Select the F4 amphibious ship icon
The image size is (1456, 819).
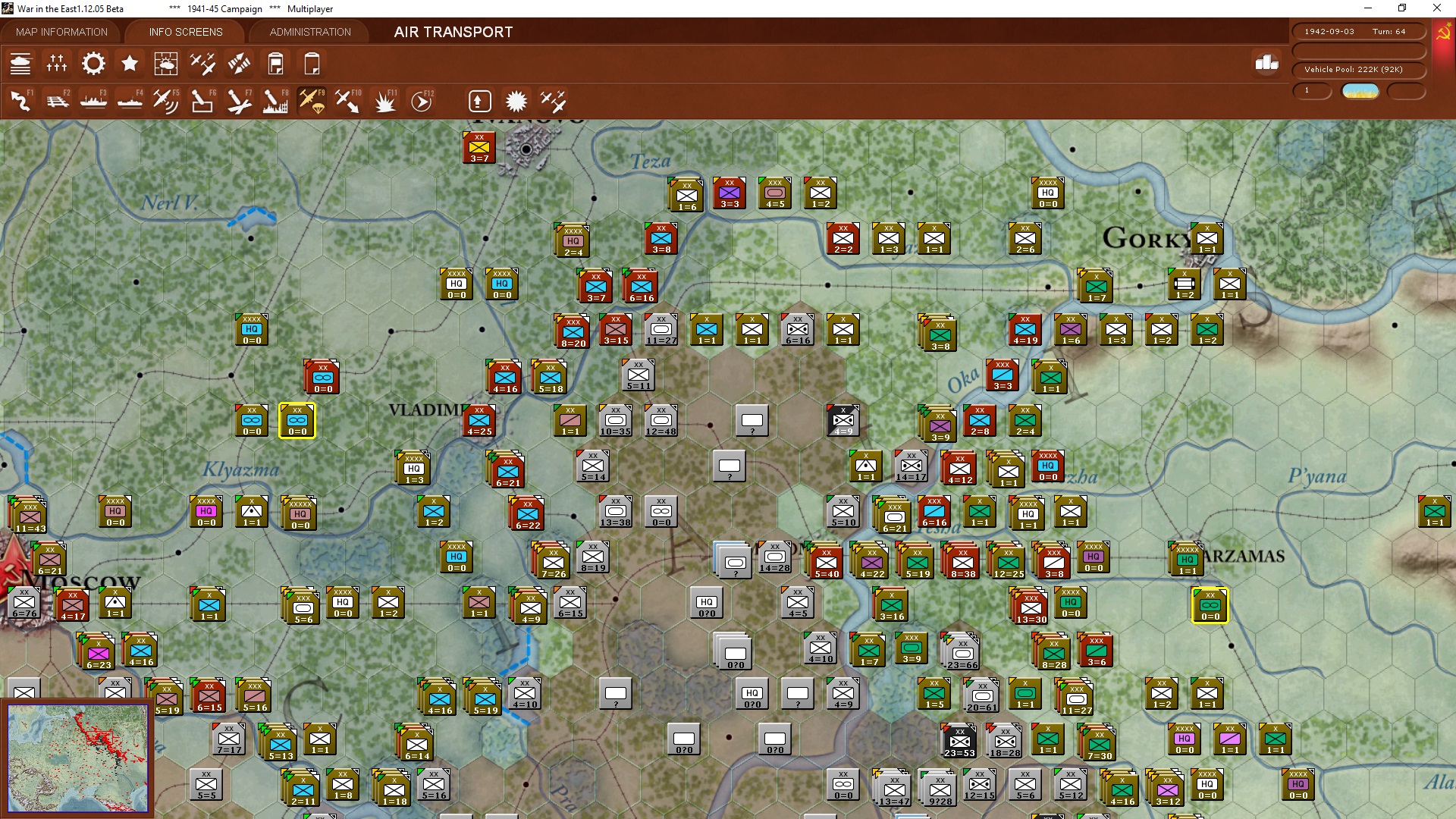coord(130,101)
